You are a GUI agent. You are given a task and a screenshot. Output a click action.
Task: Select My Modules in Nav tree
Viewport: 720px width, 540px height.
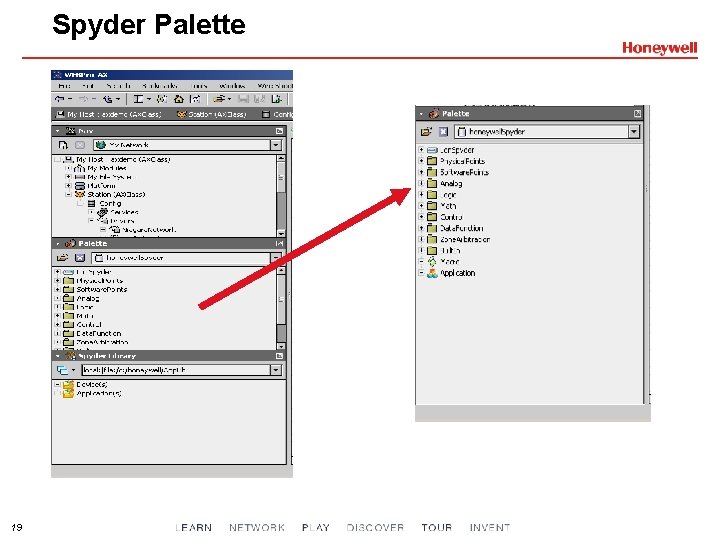[x=107, y=168]
